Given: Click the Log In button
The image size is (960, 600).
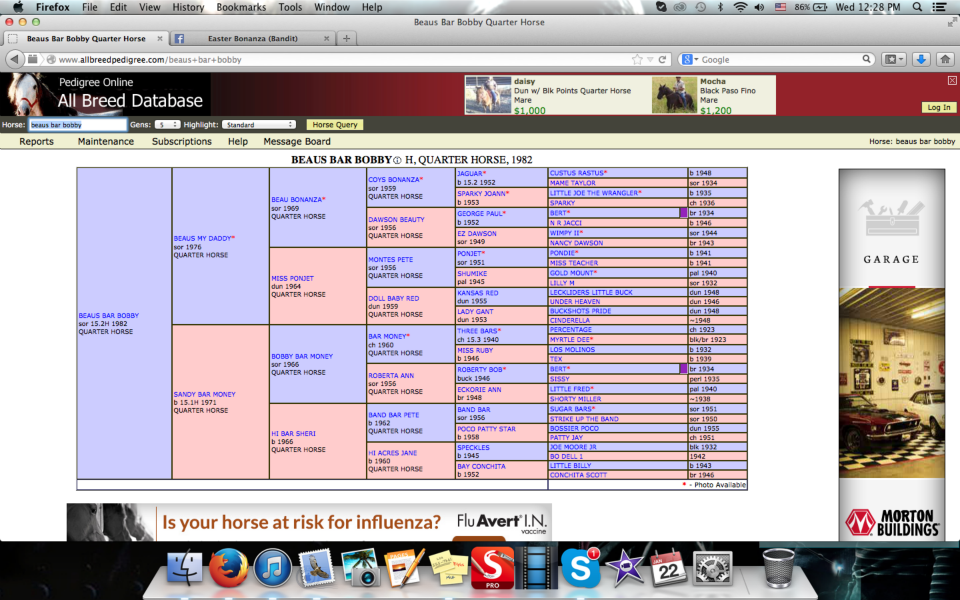Looking at the screenshot, I should 939,107.
